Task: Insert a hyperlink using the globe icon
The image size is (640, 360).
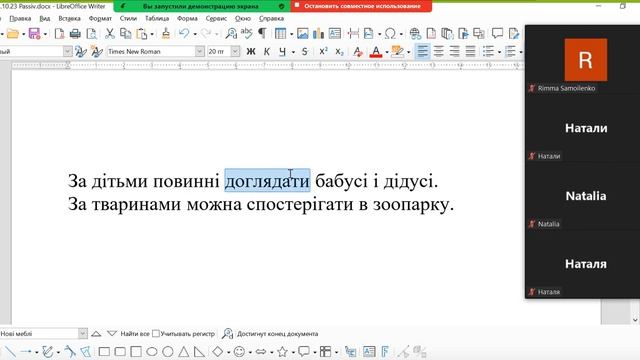Action: (415, 33)
